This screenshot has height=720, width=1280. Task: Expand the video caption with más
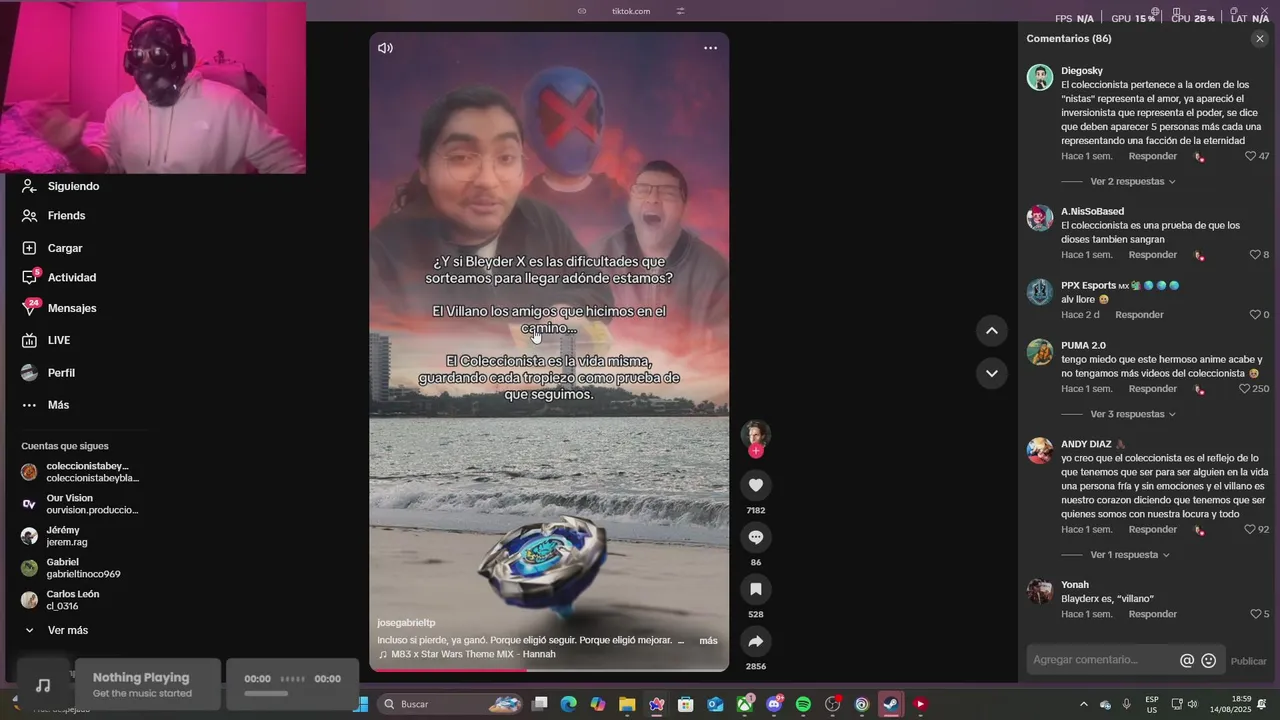tap(708, 640)
